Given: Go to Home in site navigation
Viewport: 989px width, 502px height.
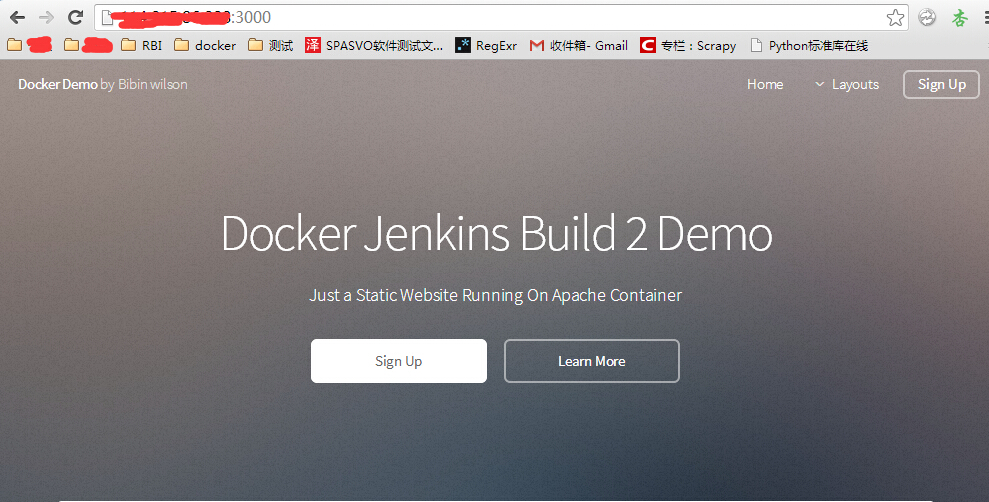Looking at the screenshot, I should coord(765,85).
